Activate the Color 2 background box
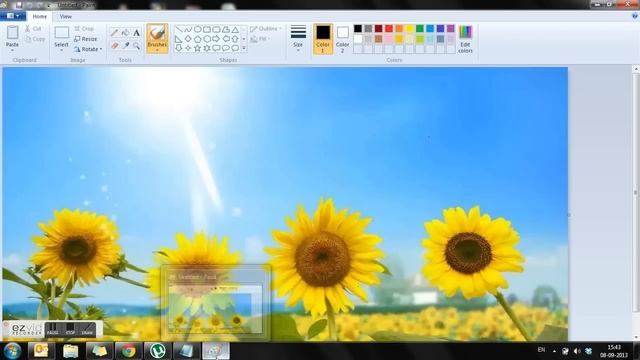640x360 pixels. (x=342, y=39)
